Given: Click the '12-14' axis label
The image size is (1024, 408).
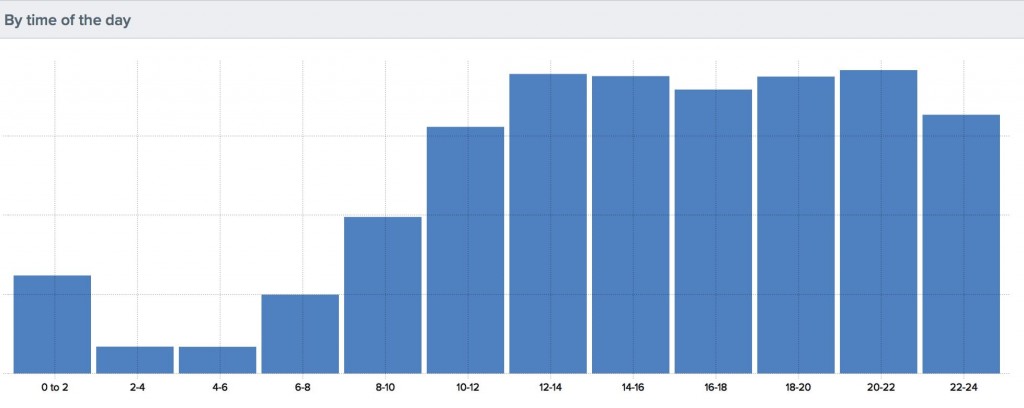Looking at the screenshot, I should point(551,388).
